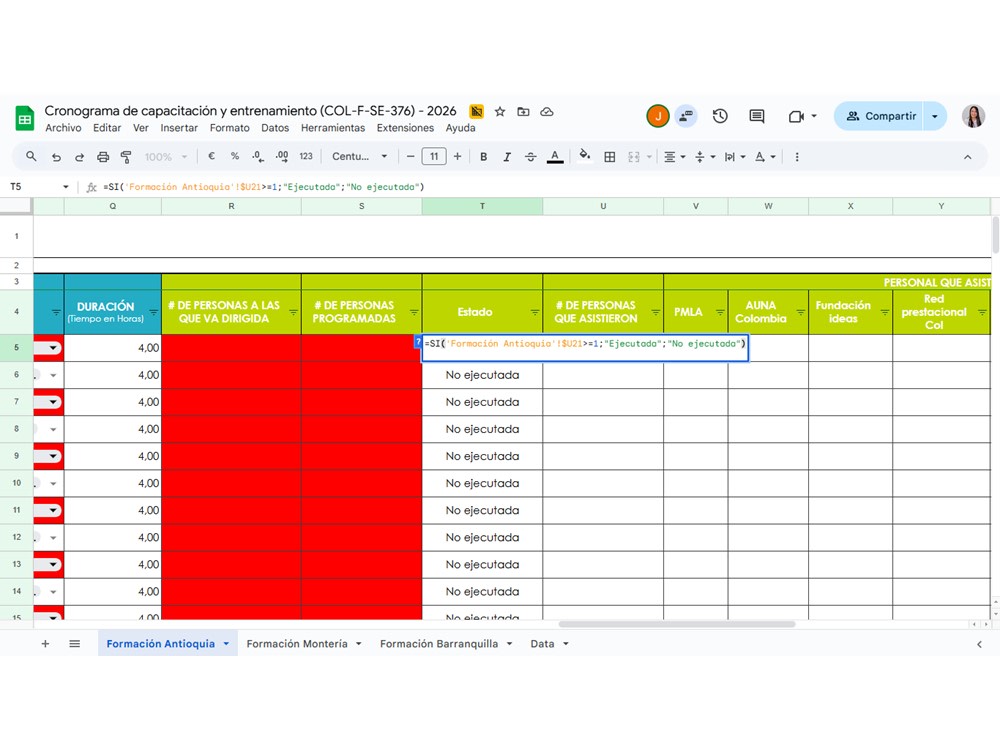The height and width of the screenshot is (750, 1000).
Task: Toggle filter on # DE PERSONAS PROGRAMADAS header
Action: 414,312
